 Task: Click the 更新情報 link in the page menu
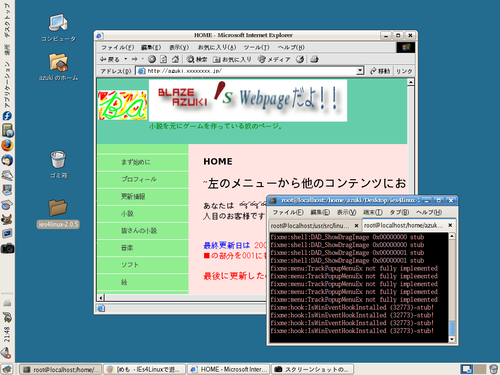[133, 196]
